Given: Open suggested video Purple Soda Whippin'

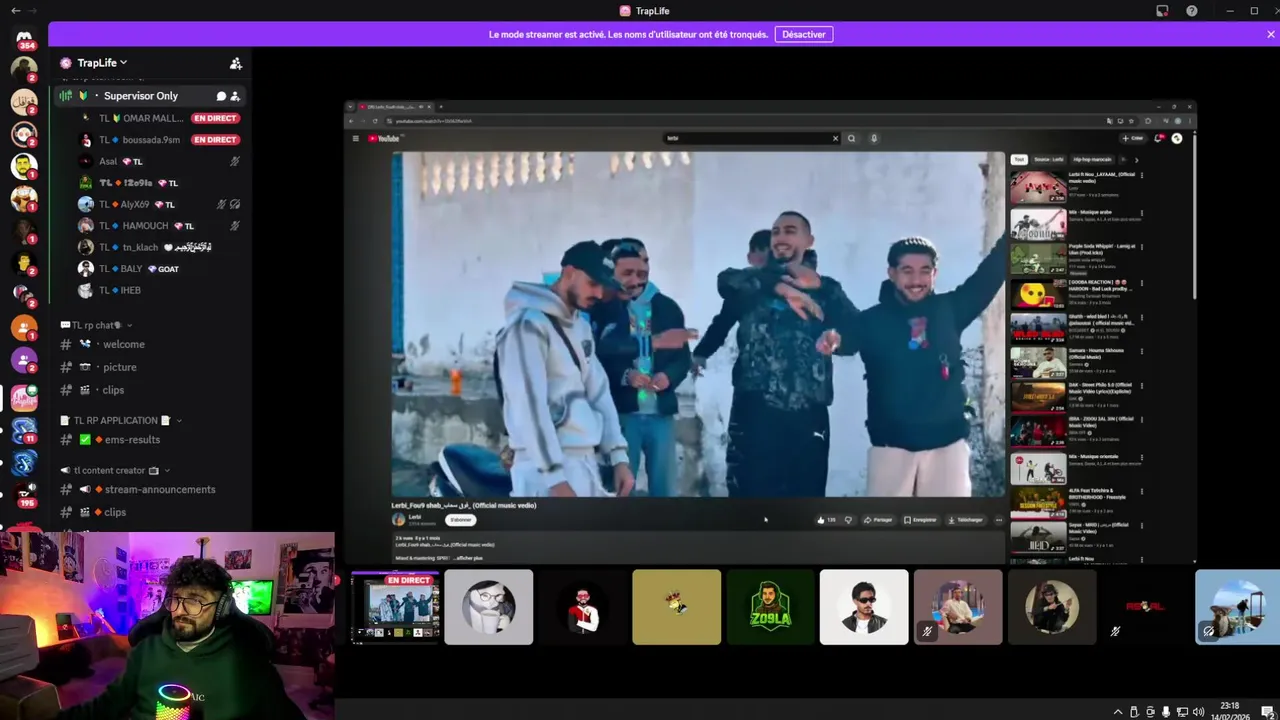Looking at the screenshot, I should [x=1075, y=258].
